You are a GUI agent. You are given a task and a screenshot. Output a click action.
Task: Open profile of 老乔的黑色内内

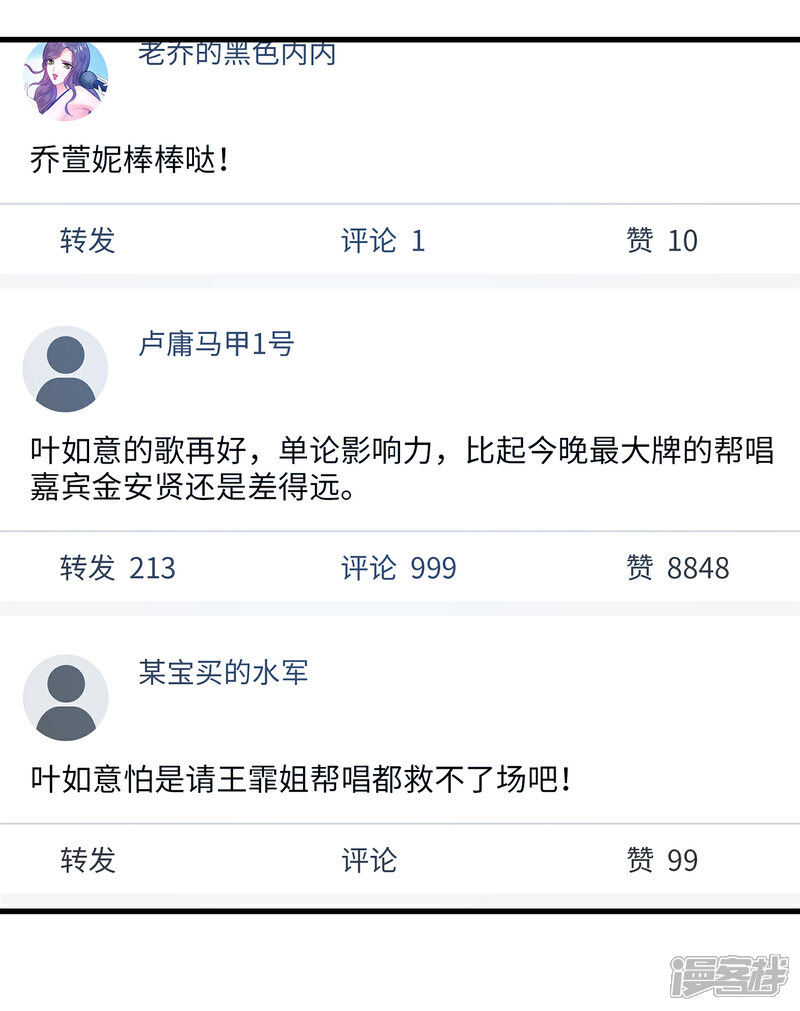pos(236,54)
